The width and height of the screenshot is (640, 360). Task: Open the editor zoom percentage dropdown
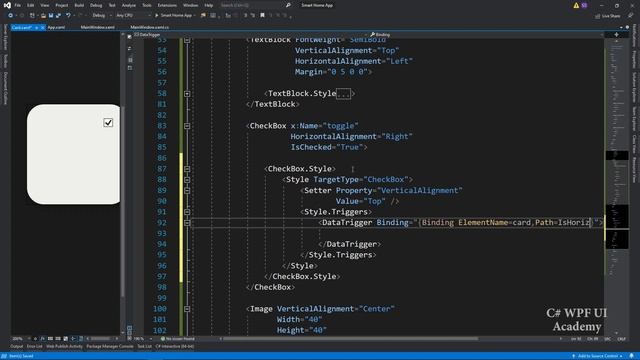click(142, 339)
